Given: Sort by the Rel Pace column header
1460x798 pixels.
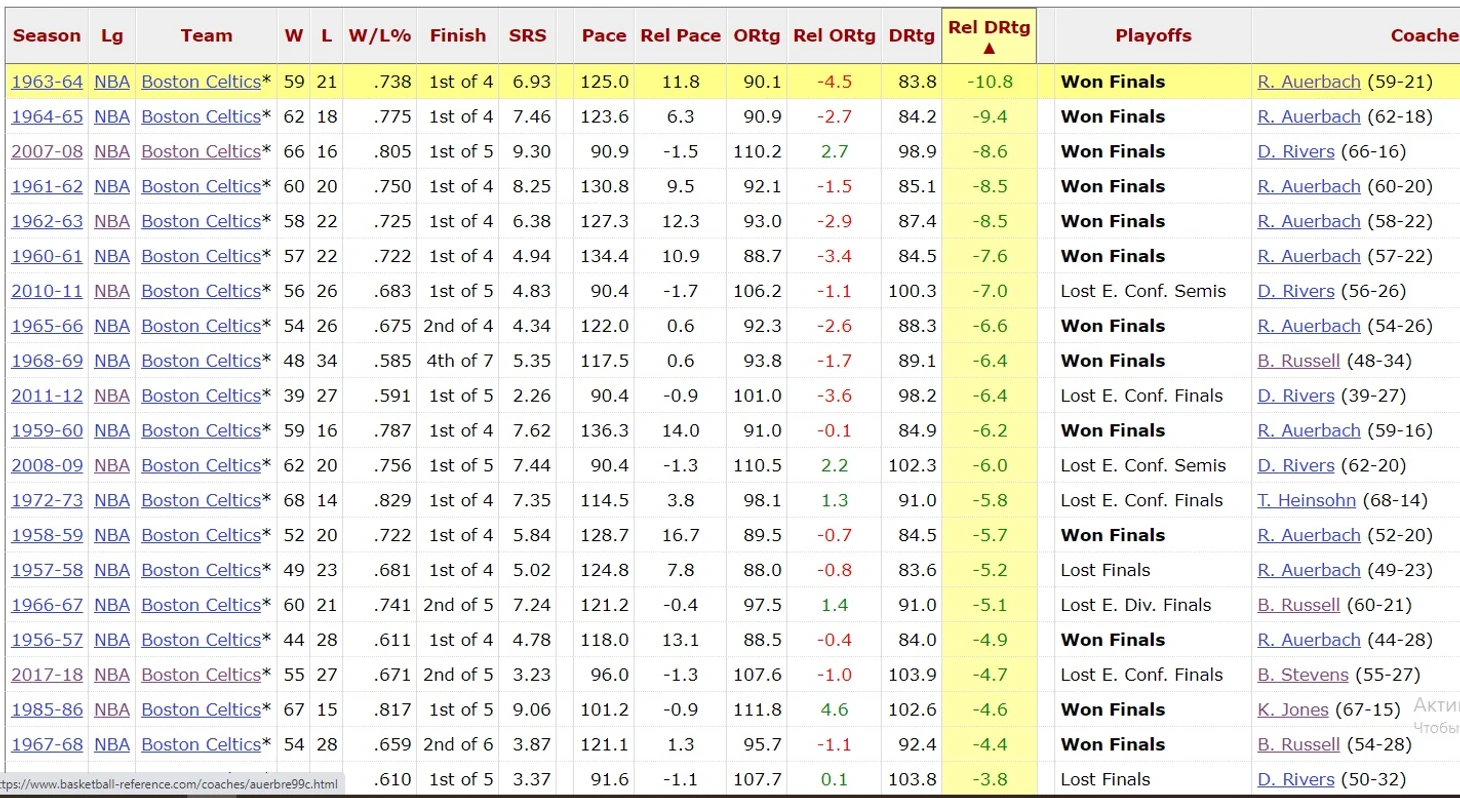Looking at the screenshot, I should tap(680, 35).
